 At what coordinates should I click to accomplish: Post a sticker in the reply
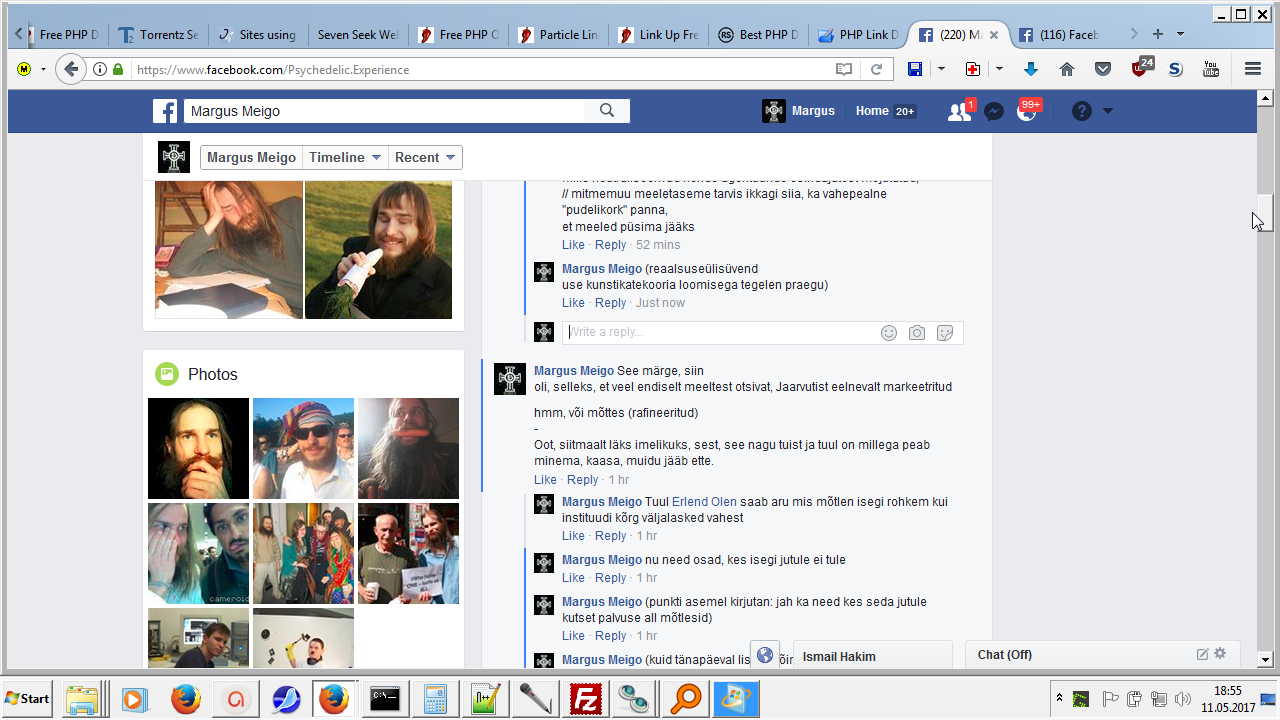coord(945,333)
